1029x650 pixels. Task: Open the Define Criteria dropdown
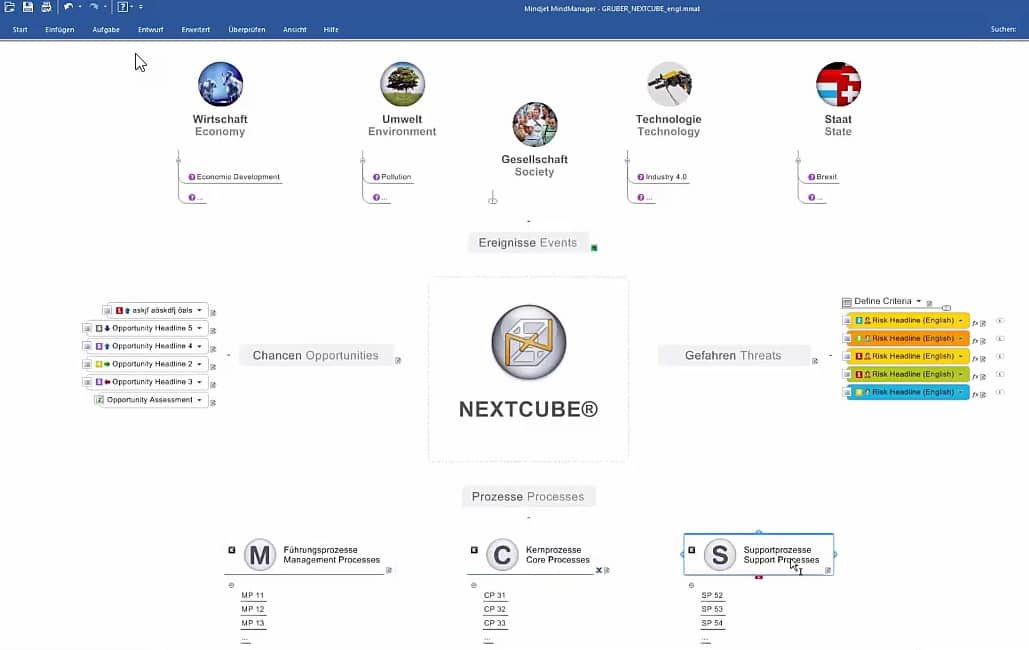918,301
